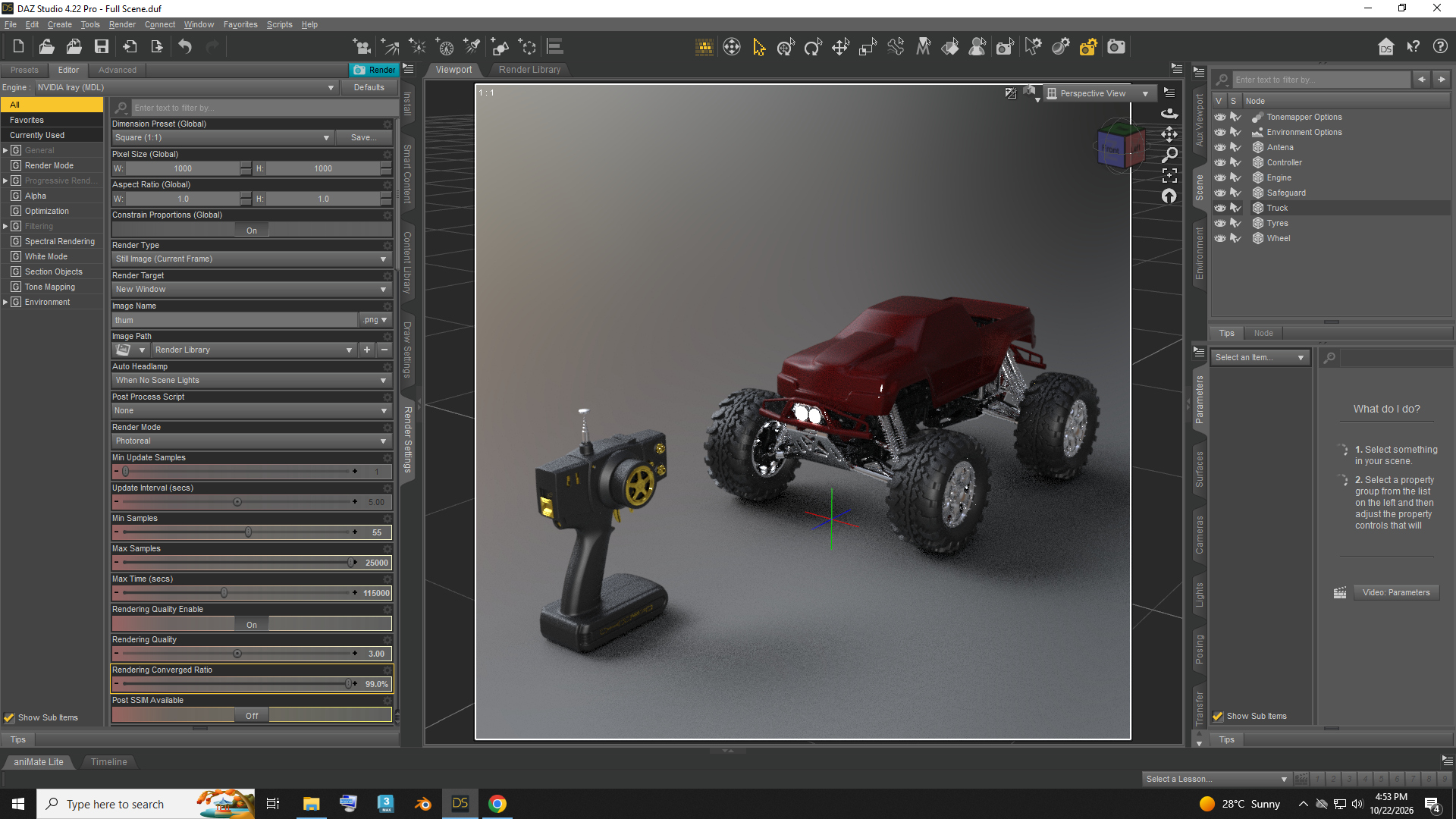This screenshot has width=1456, height=819.
Task: Click the Rendering Quality slider
Action: (x=237, y=653)
